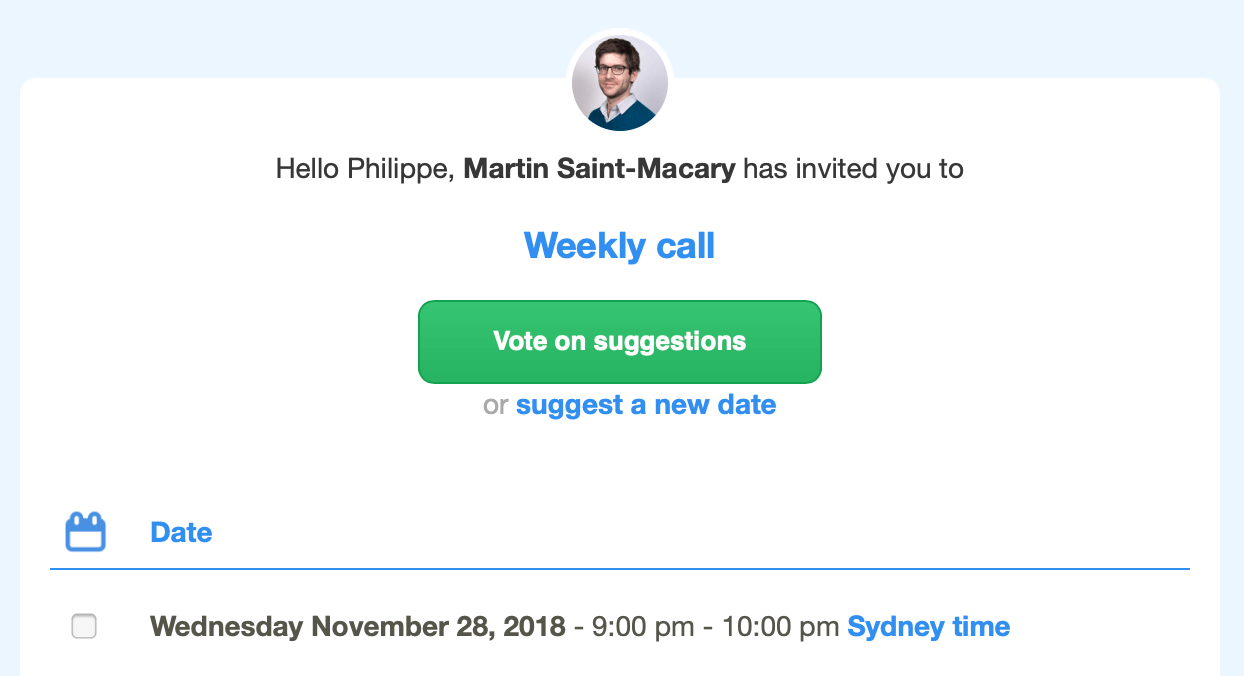Click the Hello Philippe greeting text
This screenshot has width=1244, height=676.
[365, 169]
